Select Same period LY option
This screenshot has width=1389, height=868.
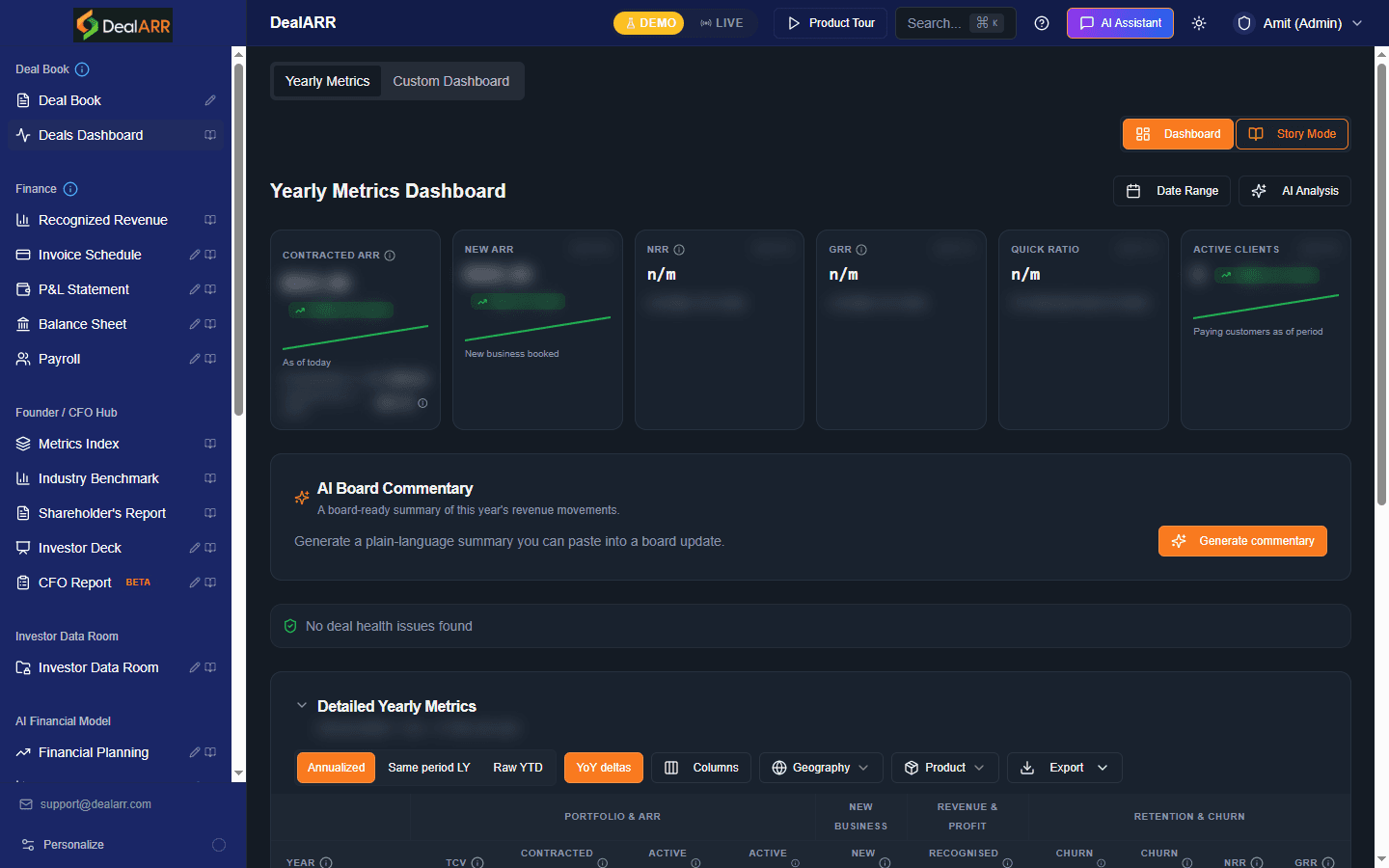click(x=429, y=768)
